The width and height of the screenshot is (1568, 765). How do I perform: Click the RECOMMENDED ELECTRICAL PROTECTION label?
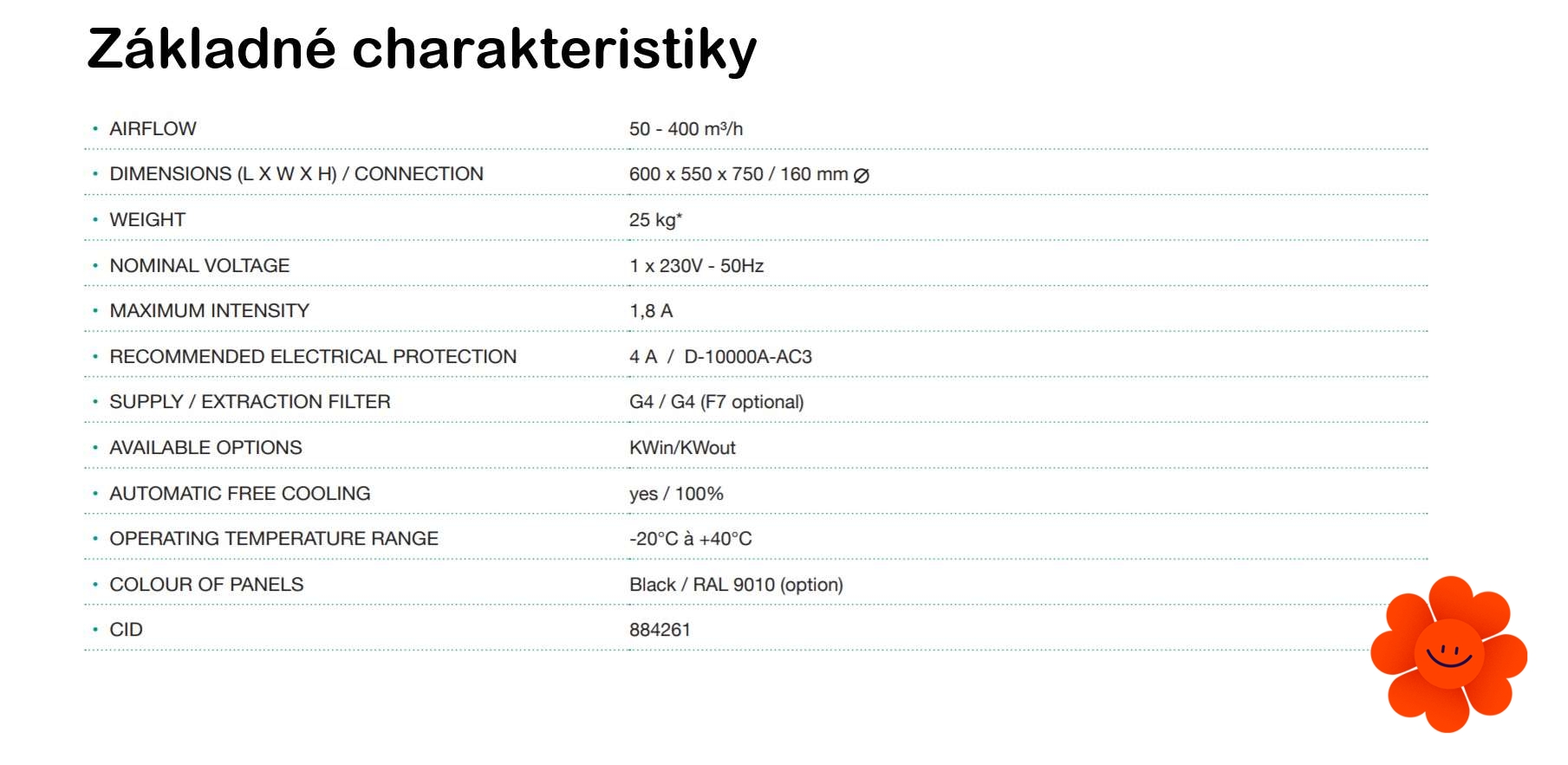(313, 357)
